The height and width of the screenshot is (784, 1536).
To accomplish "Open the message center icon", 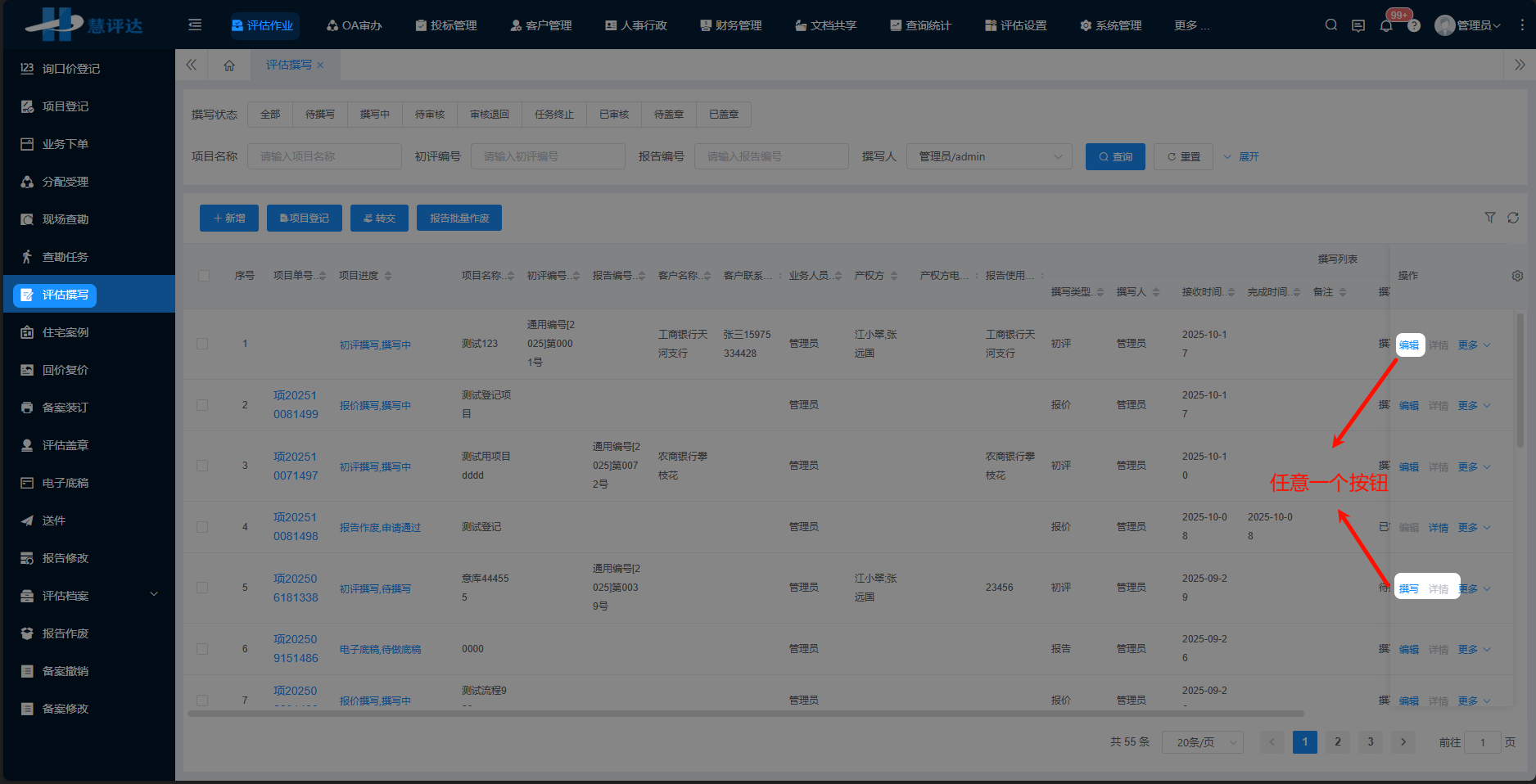I will click(x=1358, y=25).
